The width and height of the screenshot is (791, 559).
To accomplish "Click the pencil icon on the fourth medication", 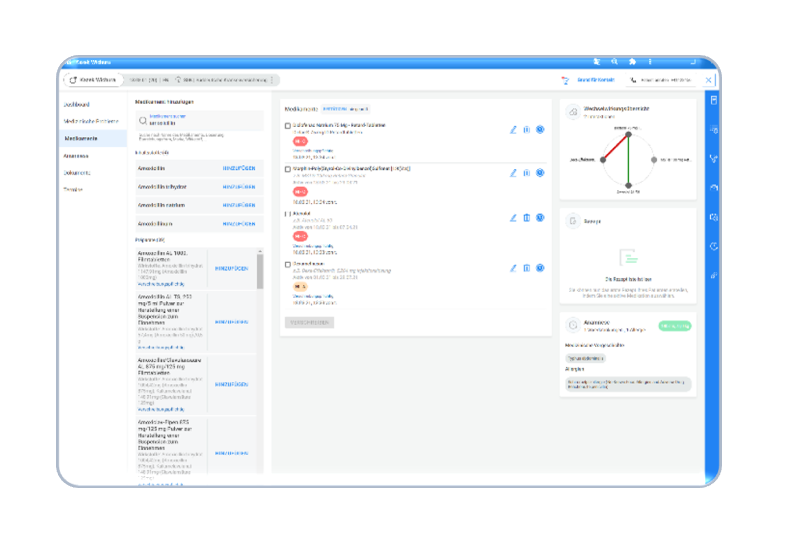I will click(x=513, y=268).
